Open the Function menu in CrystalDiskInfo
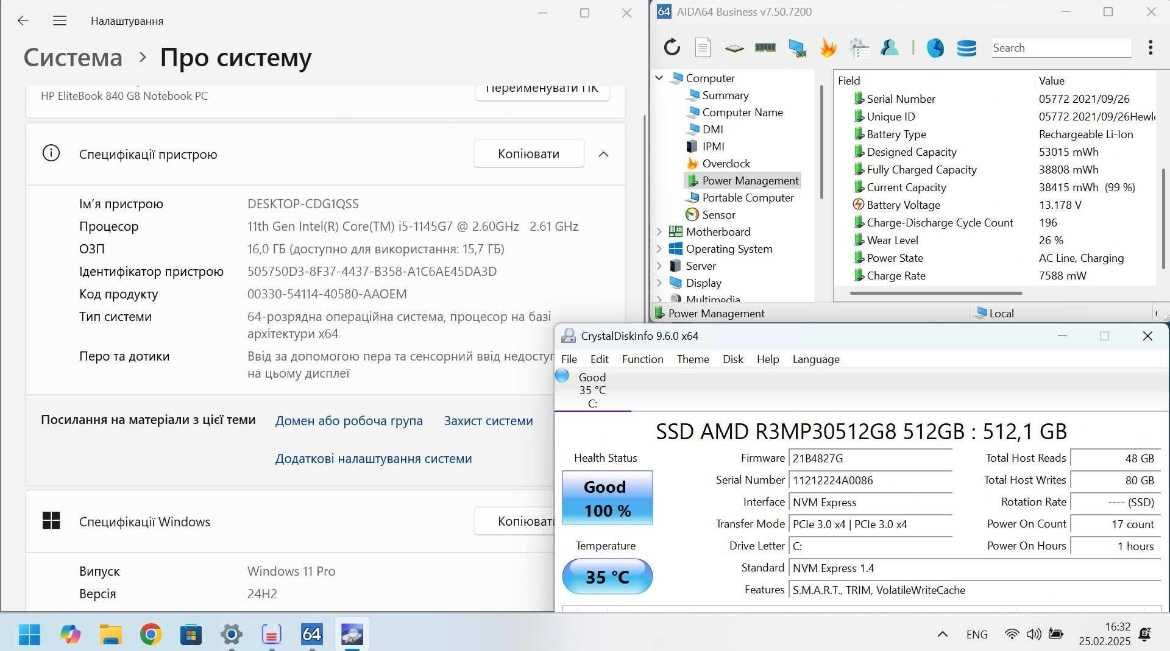The width and height of the screenshot is (1170, 651). click(x=642, y=359)
